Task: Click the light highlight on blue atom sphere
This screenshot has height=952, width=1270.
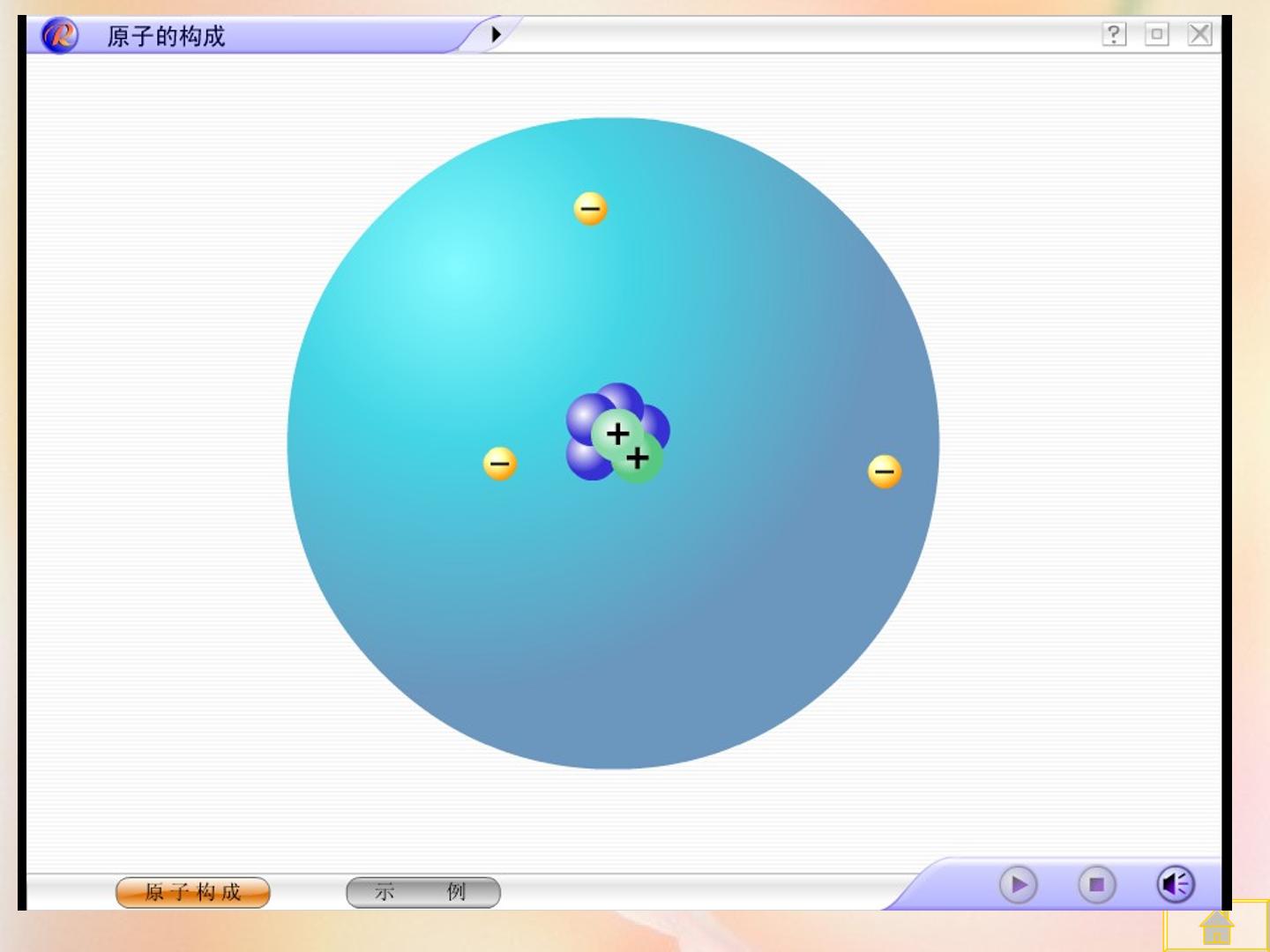Action: (463, 269)
